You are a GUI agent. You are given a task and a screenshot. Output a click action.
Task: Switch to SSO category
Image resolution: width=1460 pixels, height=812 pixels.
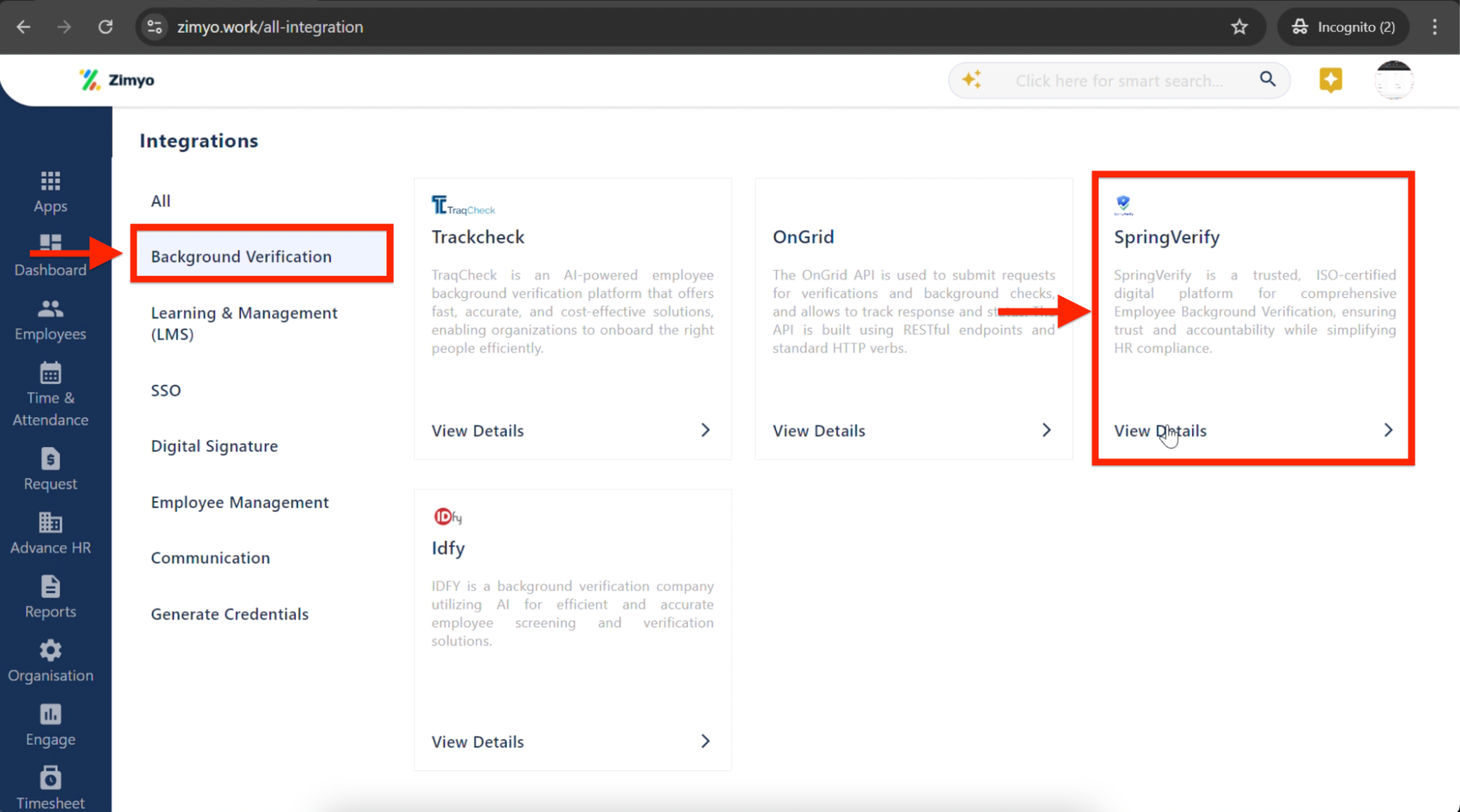tap(166, 390)
